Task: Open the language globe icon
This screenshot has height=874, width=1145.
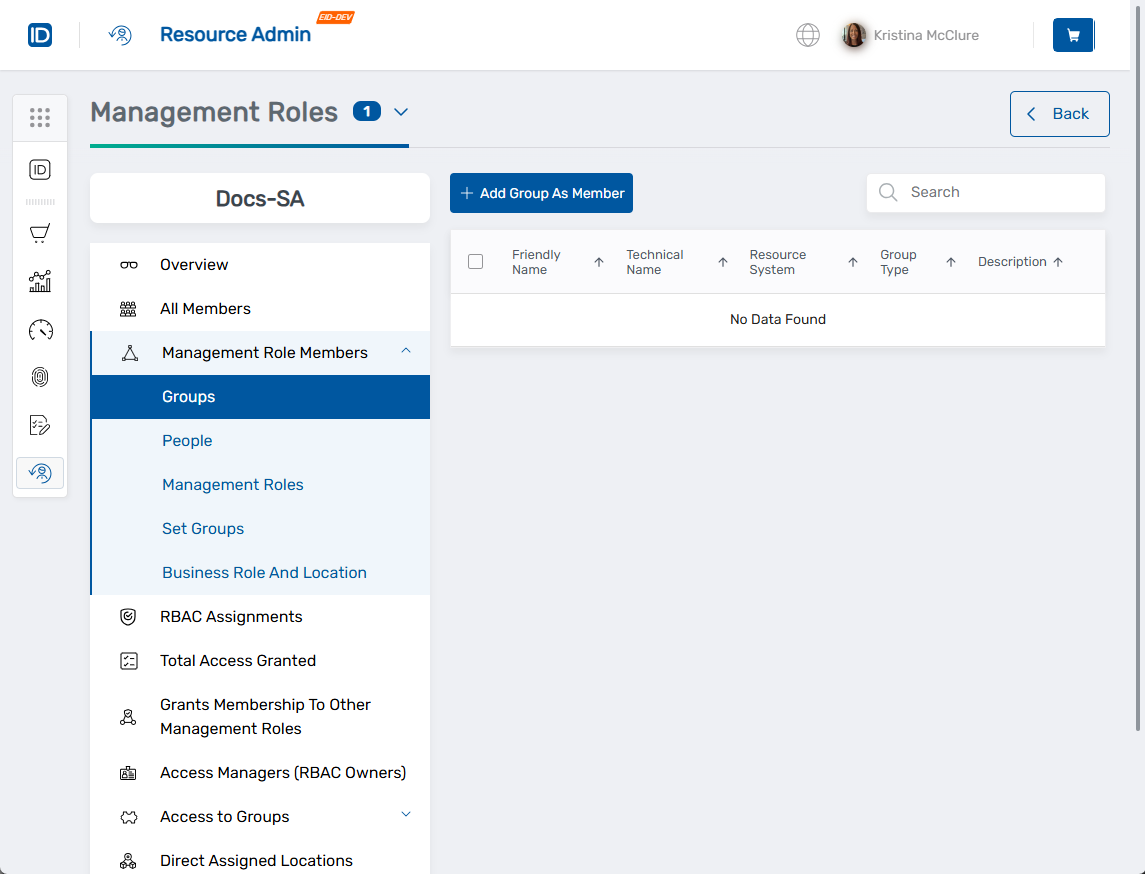Action: click(808, 35)
